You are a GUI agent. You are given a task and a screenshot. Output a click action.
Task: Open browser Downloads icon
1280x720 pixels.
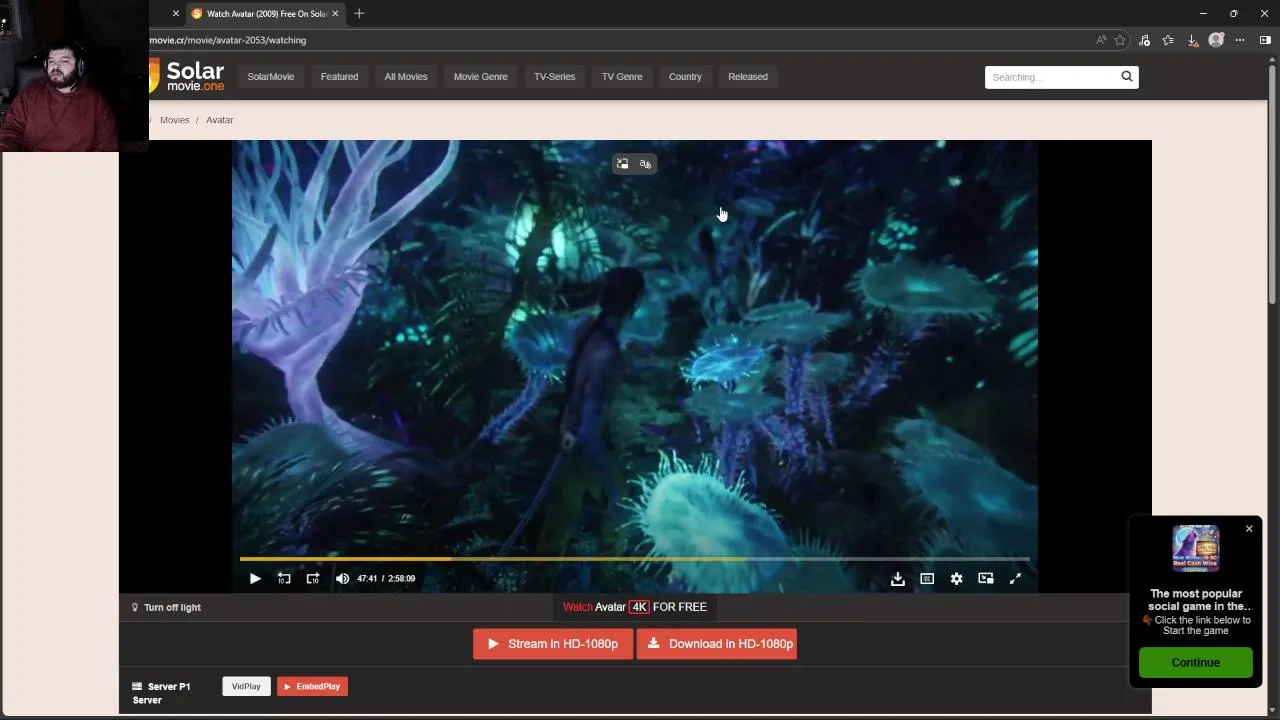coord(1192,40)
